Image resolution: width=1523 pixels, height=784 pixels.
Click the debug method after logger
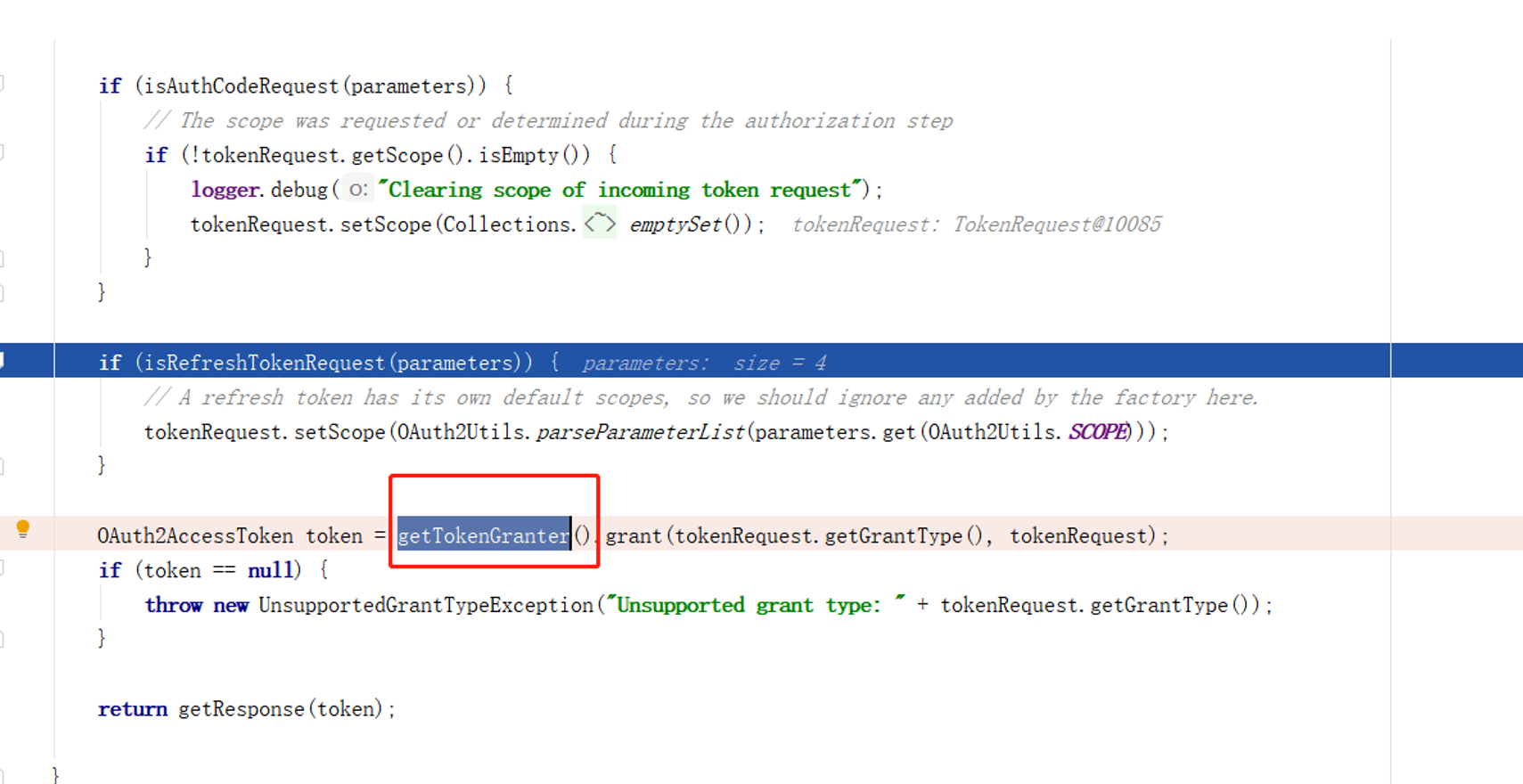[x=299, y=189]
